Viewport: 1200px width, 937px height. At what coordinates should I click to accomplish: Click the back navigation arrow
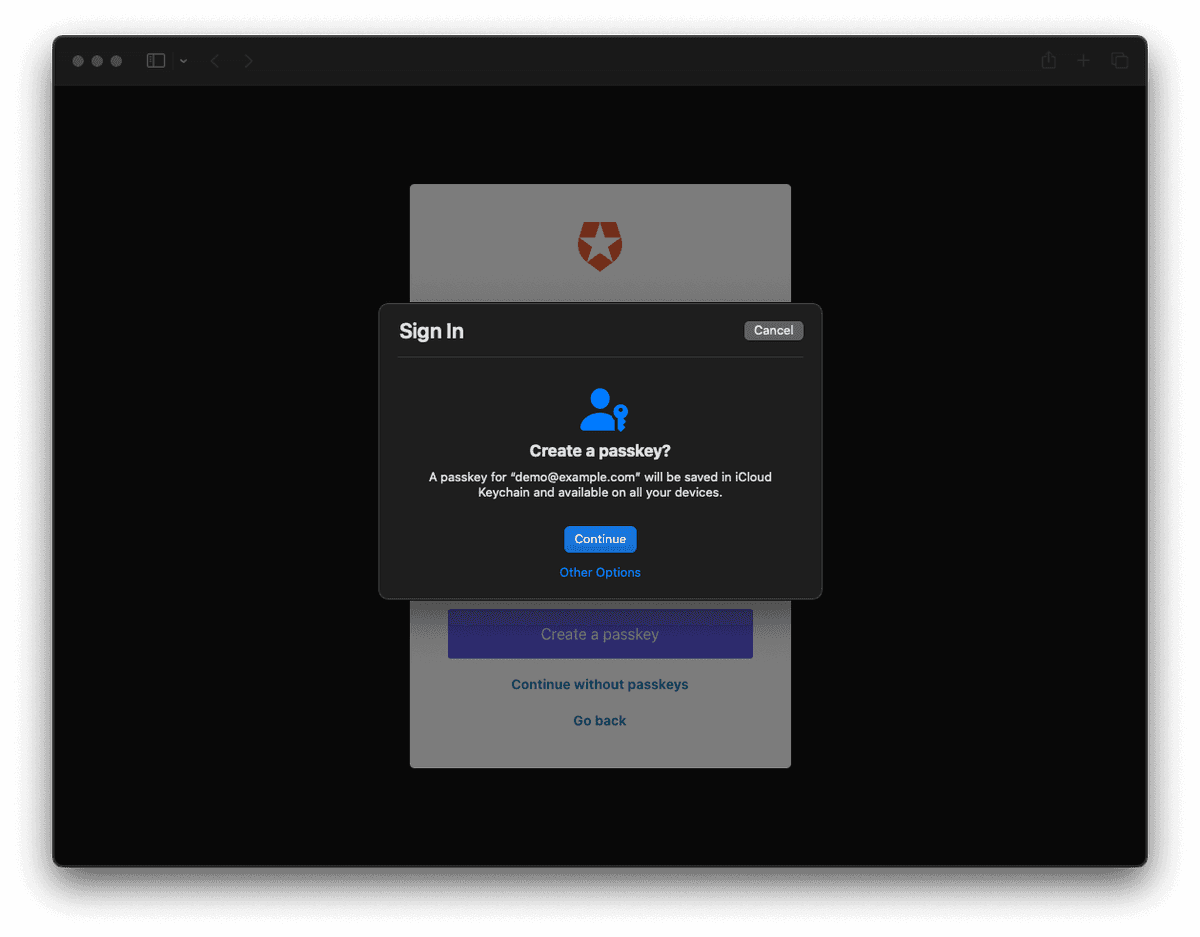click(x=215, y=60)
